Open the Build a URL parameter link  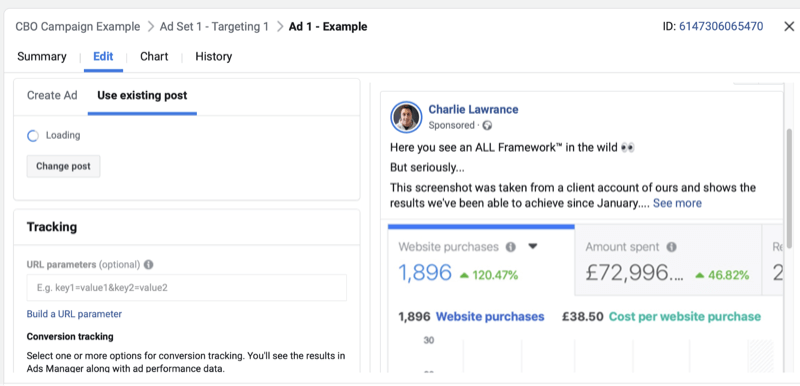pyautogui.click(x=74, y=314)
